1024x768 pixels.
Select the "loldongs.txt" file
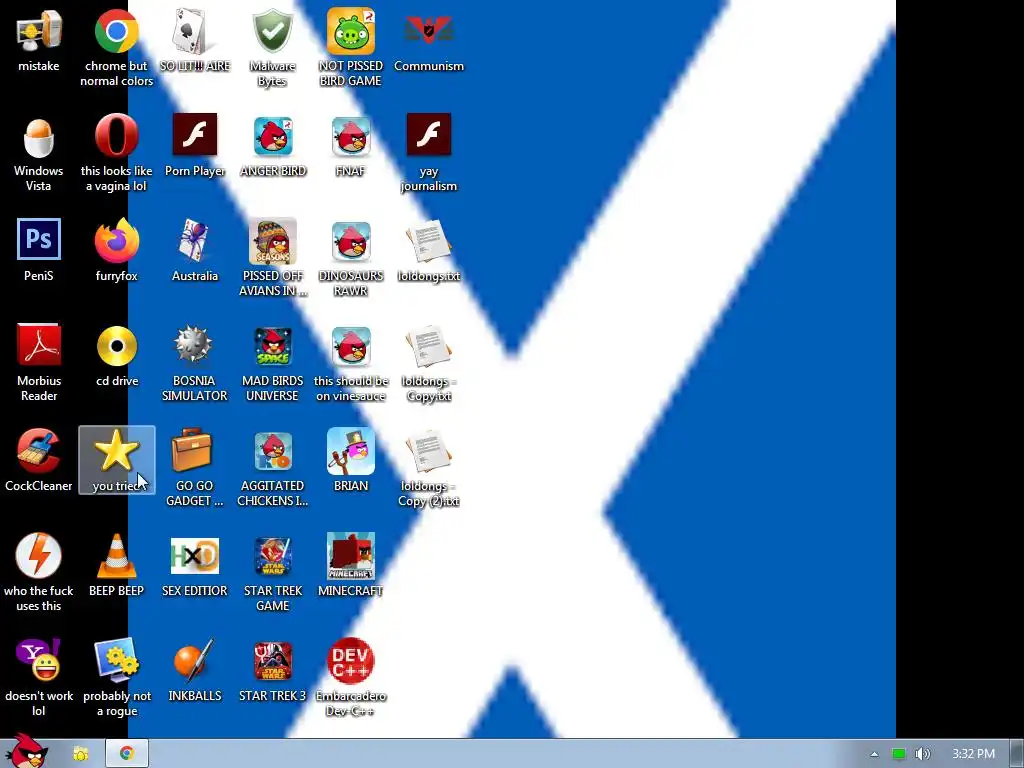428,242
